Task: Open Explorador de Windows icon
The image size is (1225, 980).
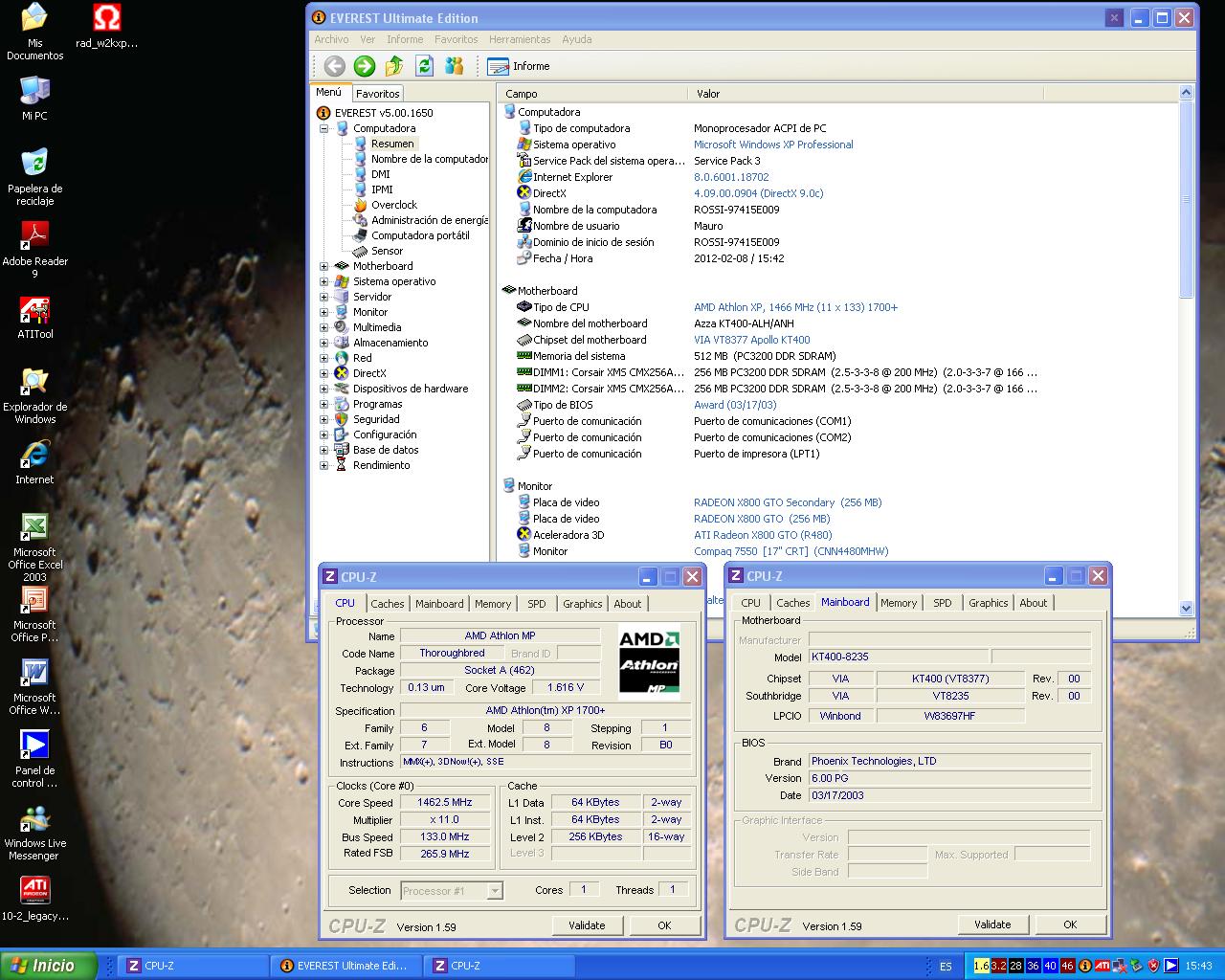Action: [34, 396]
